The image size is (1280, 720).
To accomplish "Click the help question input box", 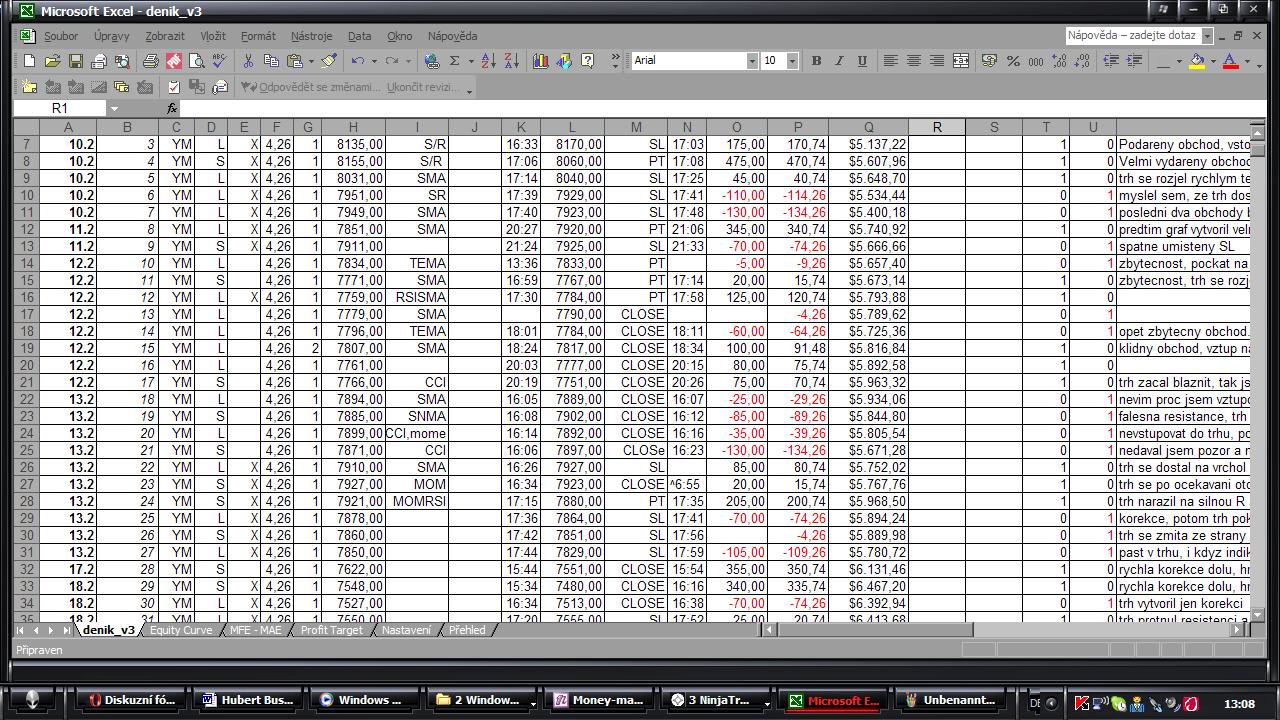I will click(1133, 35).
